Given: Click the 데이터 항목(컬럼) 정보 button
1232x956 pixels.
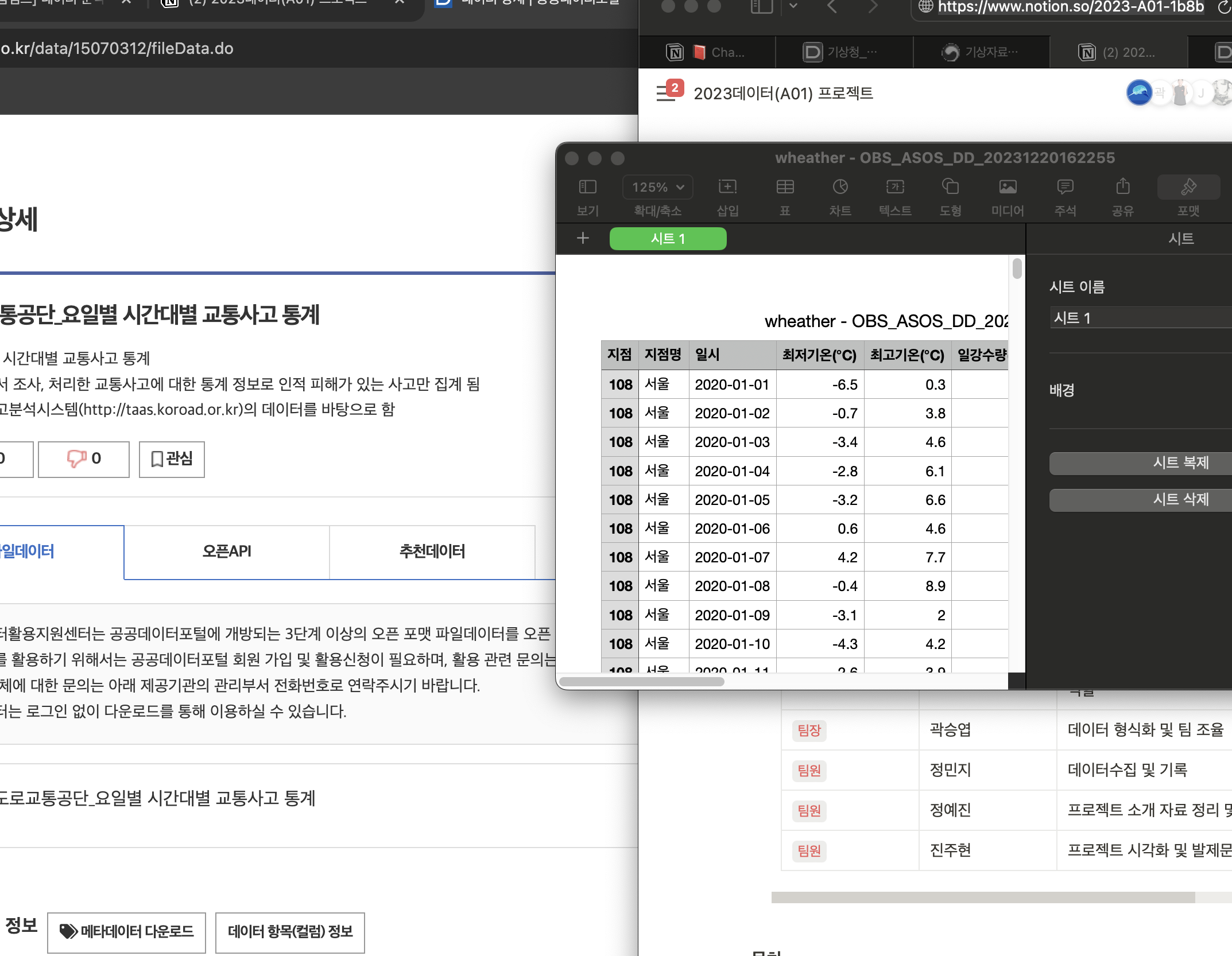Looking at the screenshot, I should click(290, 932).
